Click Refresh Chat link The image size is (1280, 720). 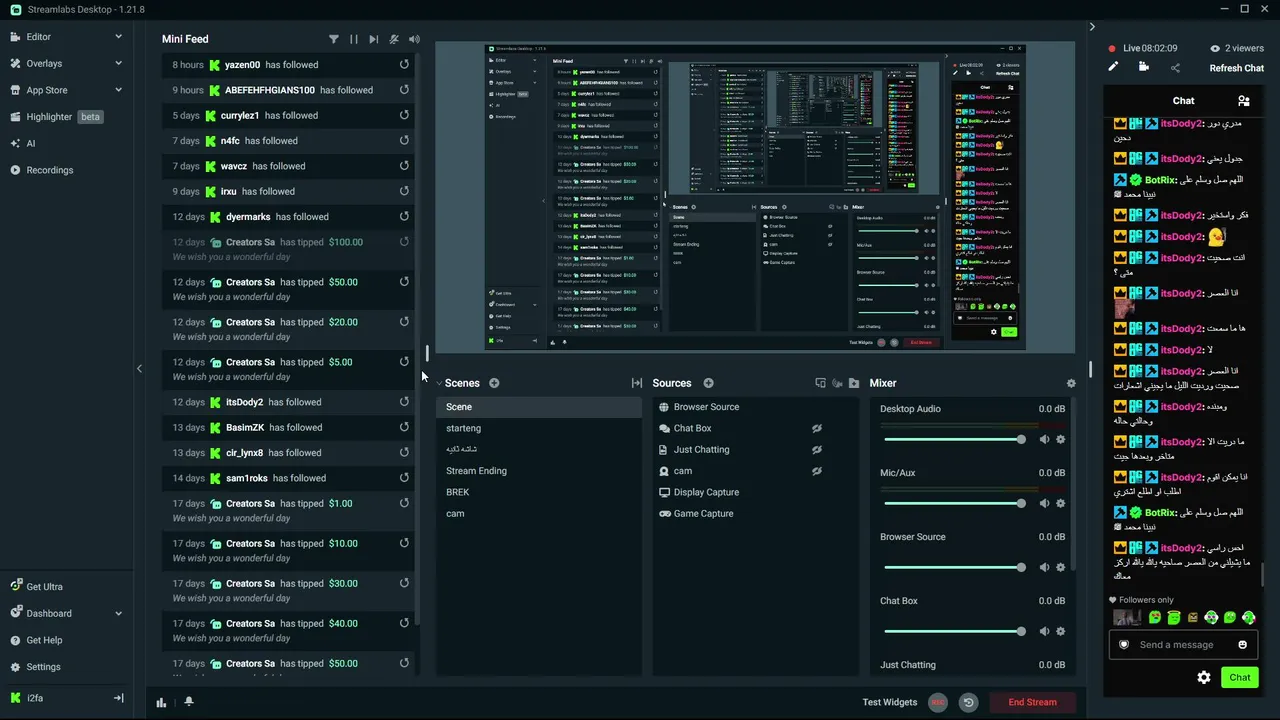[1237, 68]
